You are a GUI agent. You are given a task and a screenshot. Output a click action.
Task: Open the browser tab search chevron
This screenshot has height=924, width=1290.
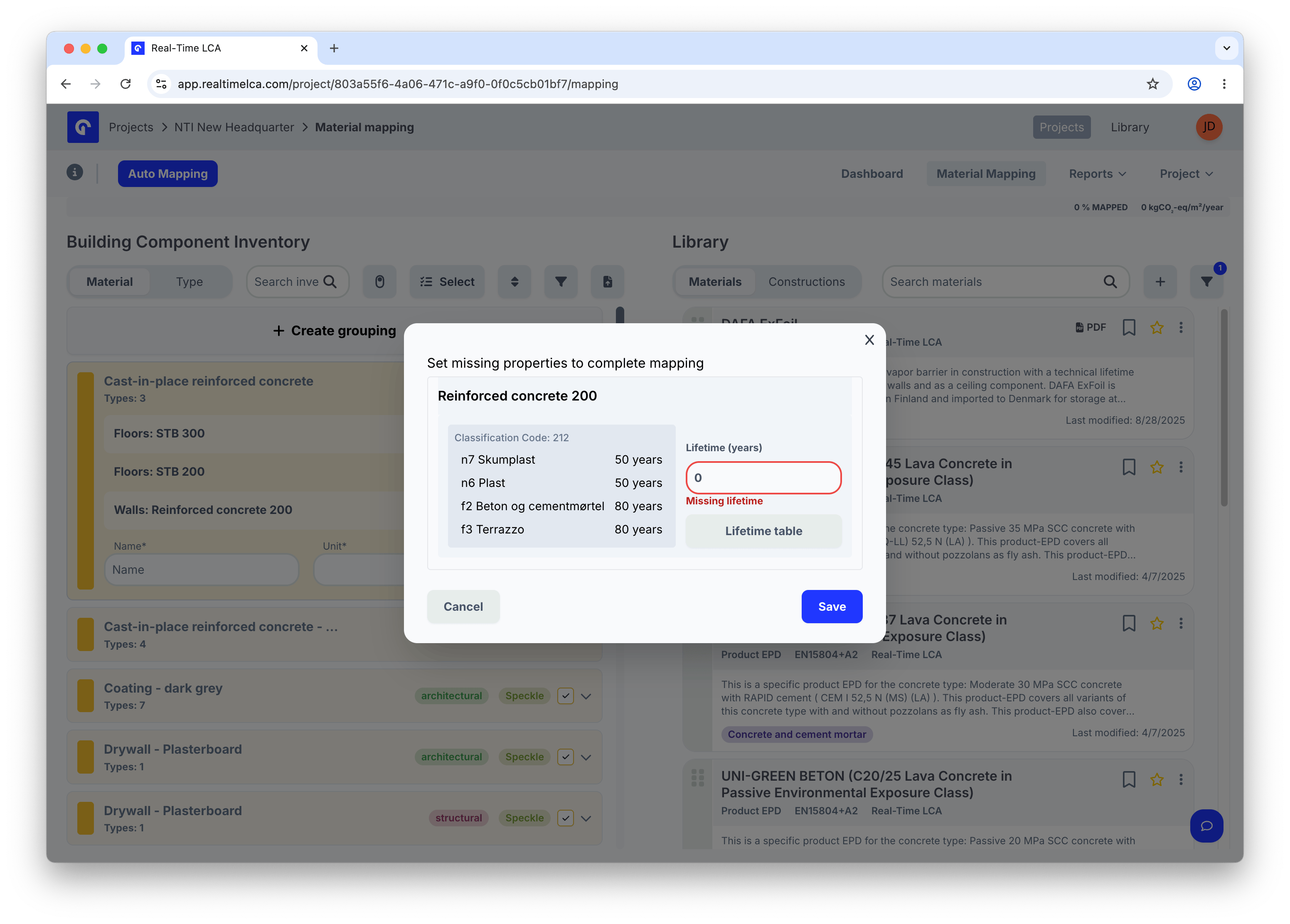pyautogui.click(x=1226, y=48)
